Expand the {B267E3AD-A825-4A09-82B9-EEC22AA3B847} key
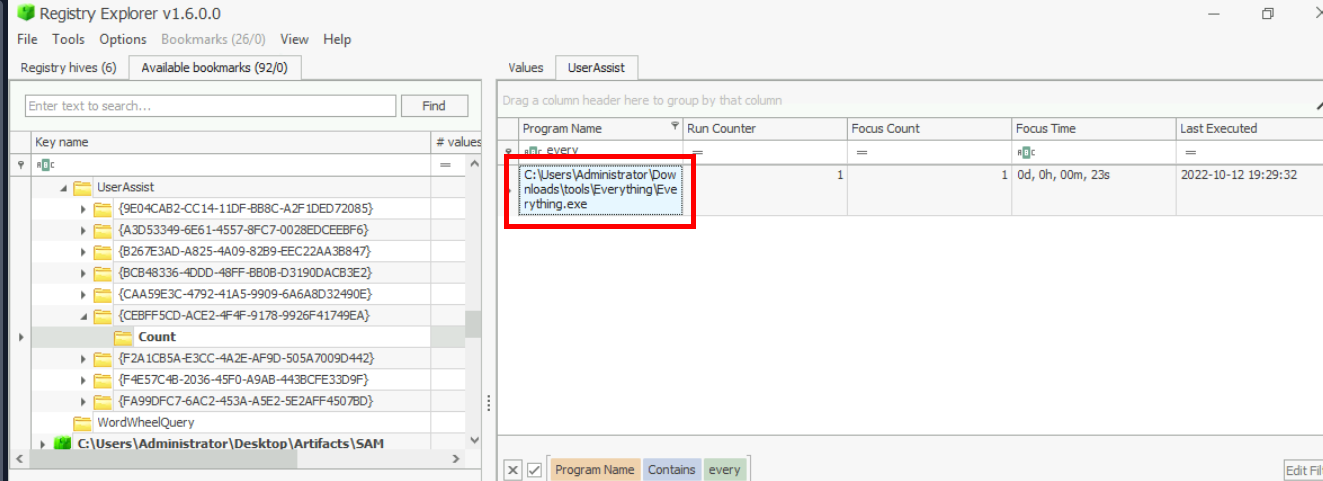1323x481 pixels. pyautogui.click(x=83, y=251)
